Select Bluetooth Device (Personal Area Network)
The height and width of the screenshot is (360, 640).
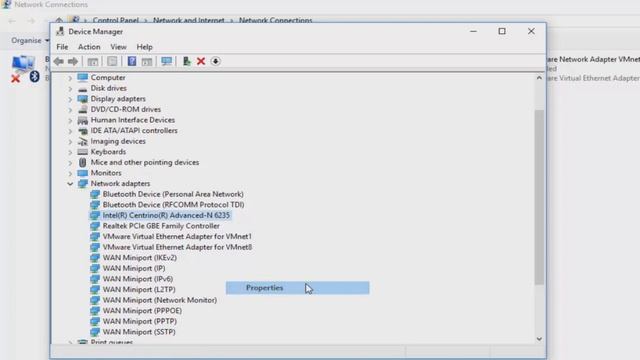click(173, 194)
